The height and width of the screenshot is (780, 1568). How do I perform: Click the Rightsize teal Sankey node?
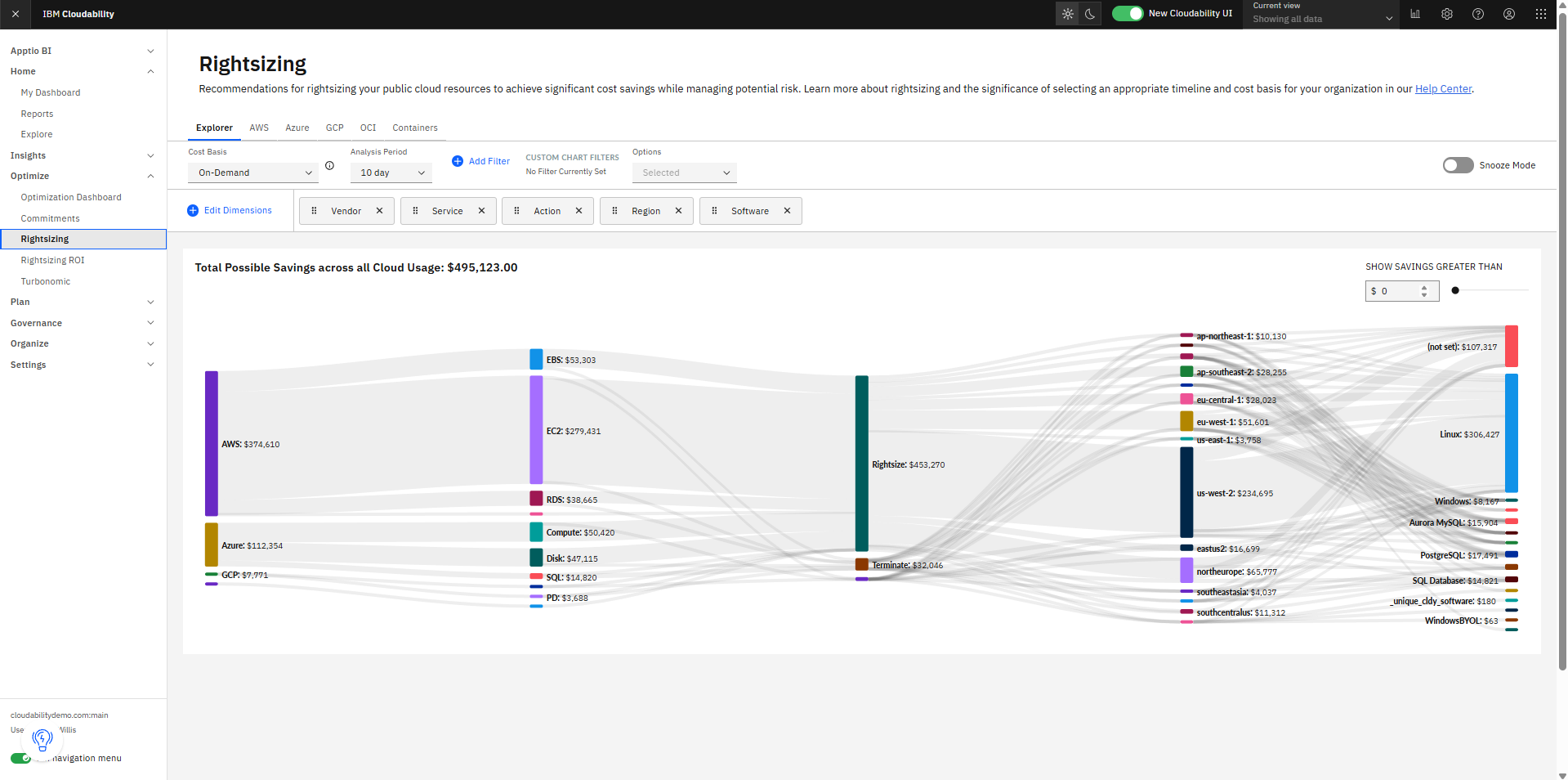[862, 463]
